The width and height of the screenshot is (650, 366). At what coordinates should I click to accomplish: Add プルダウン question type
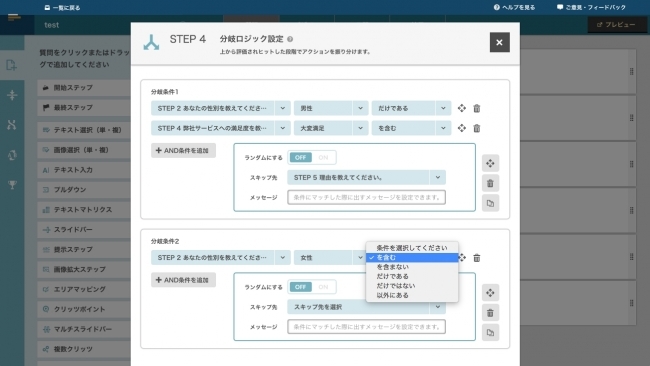tap(84, 190)
